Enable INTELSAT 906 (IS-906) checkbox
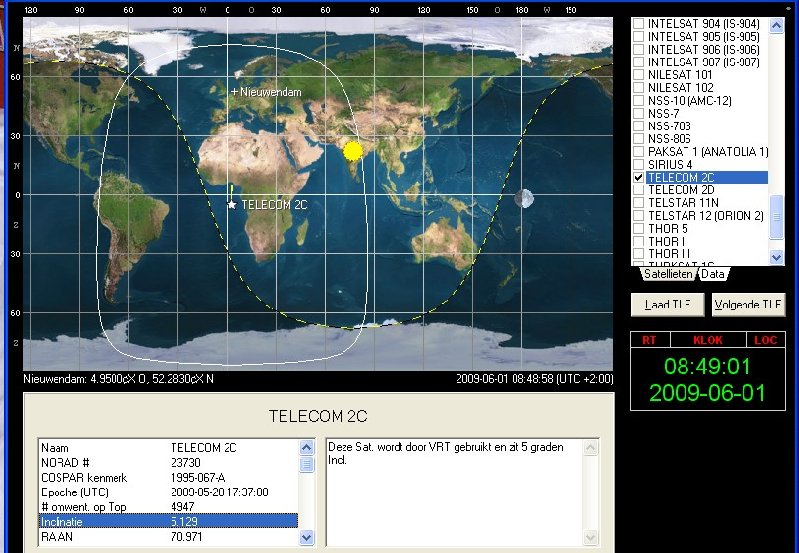The height and width of the screenshot is (553, 799). click(x=638, y=49)
